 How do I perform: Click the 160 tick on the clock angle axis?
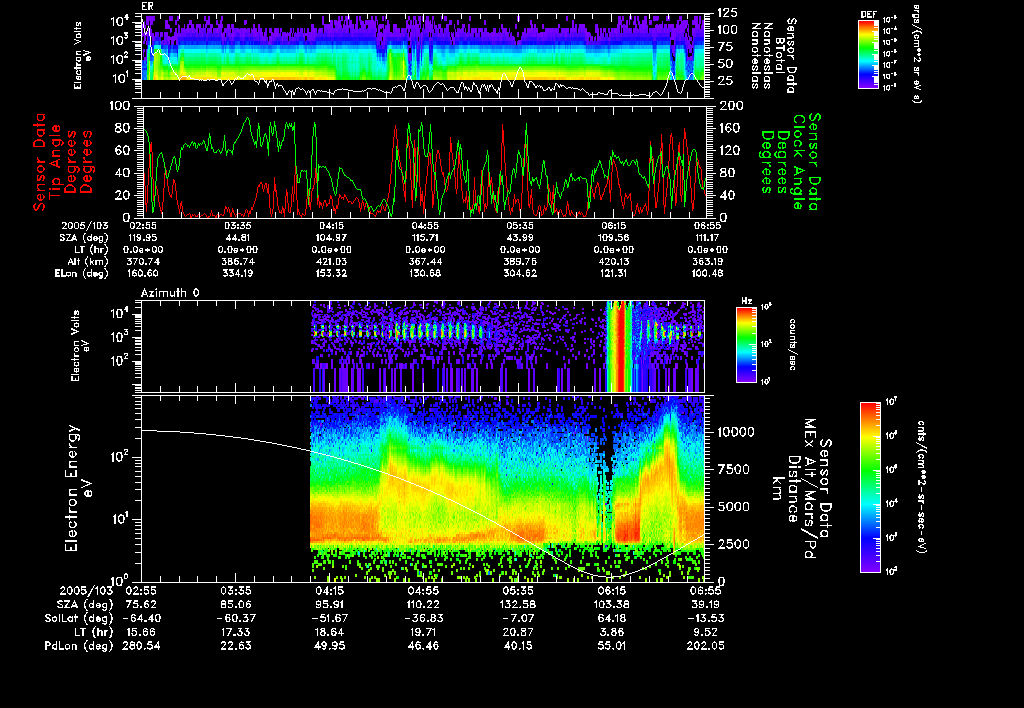728,128
